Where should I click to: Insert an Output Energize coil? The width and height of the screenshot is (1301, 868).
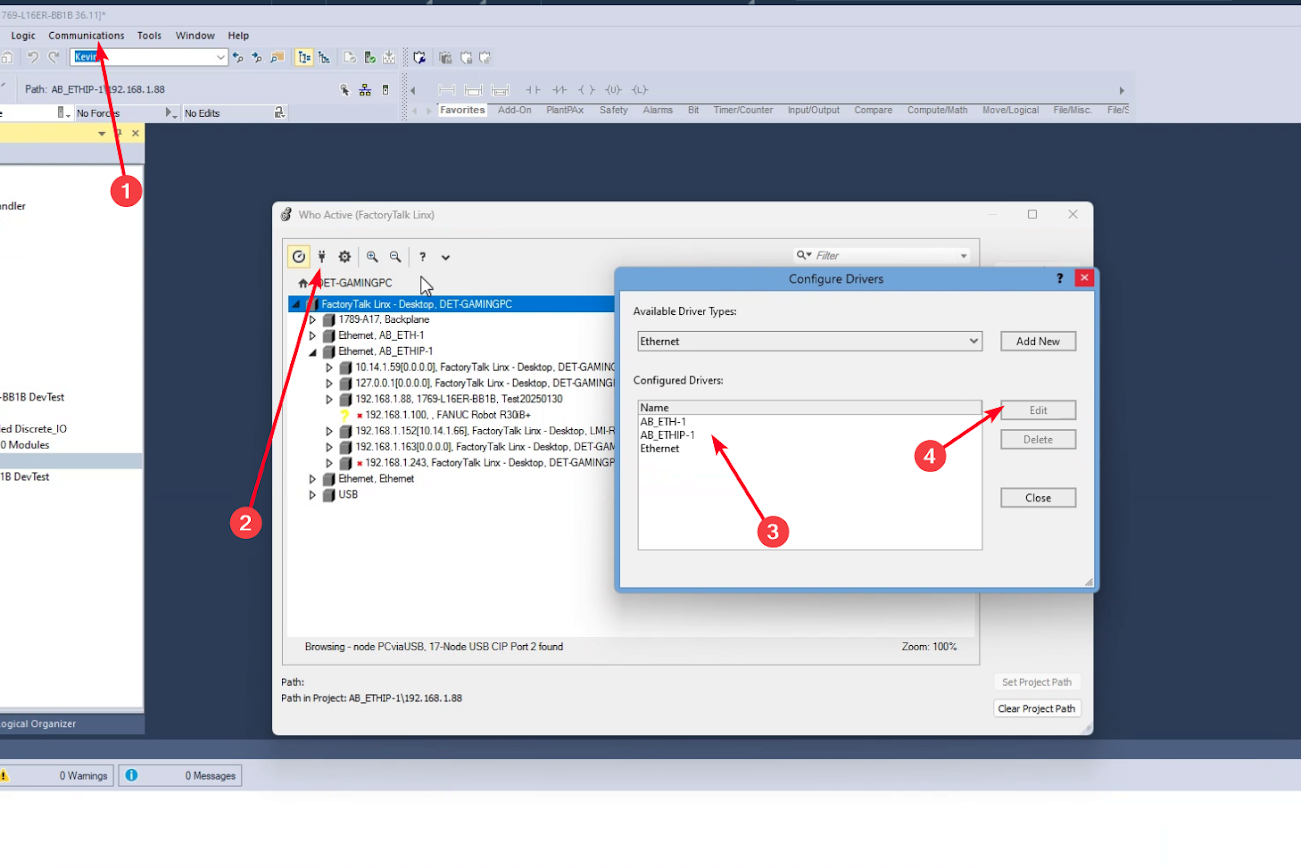(x=587, y=90)
